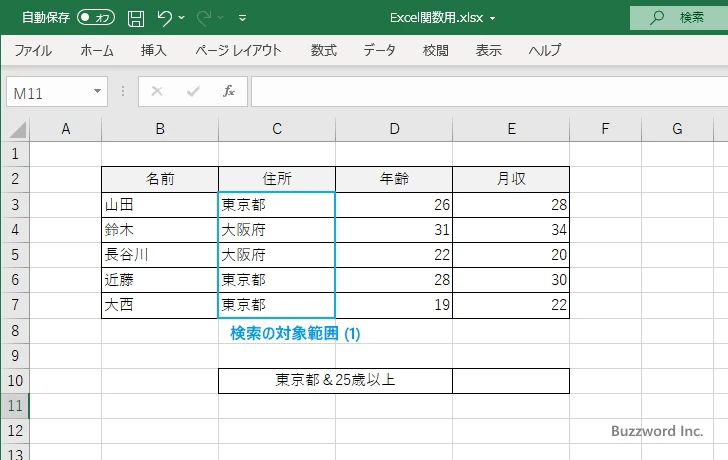Select row 11 header

point(15,406)
